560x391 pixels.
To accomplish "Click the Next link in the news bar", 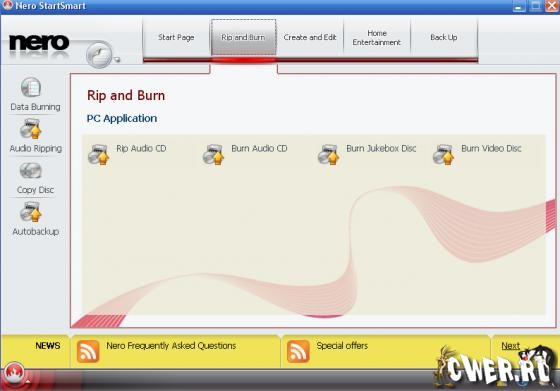I will pyautogui.click(x=511, y=346).
